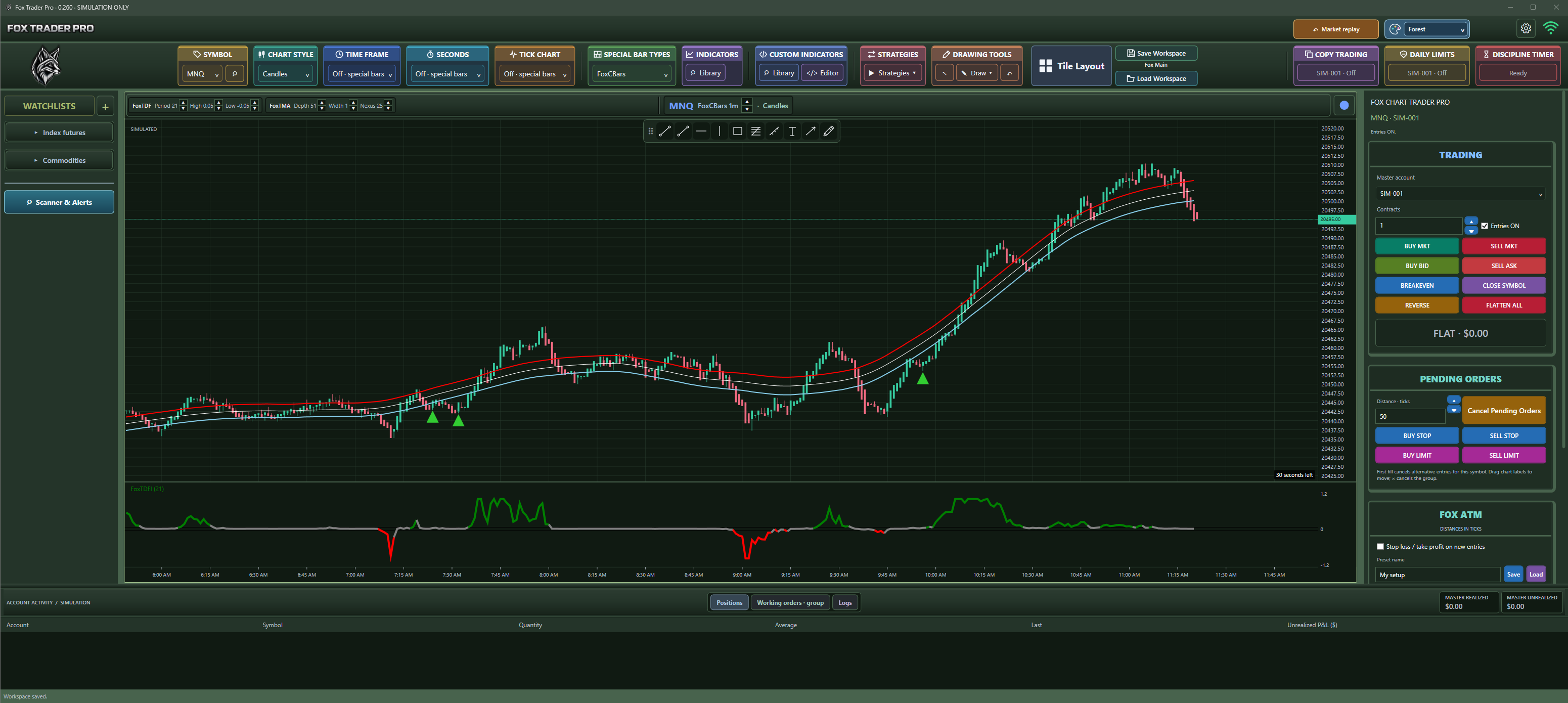Image resolution: width=1568 pixels, height=703 pixels.
Task: Open the SIM-001 master account dropdown
Action: [x=1460, y=194]
